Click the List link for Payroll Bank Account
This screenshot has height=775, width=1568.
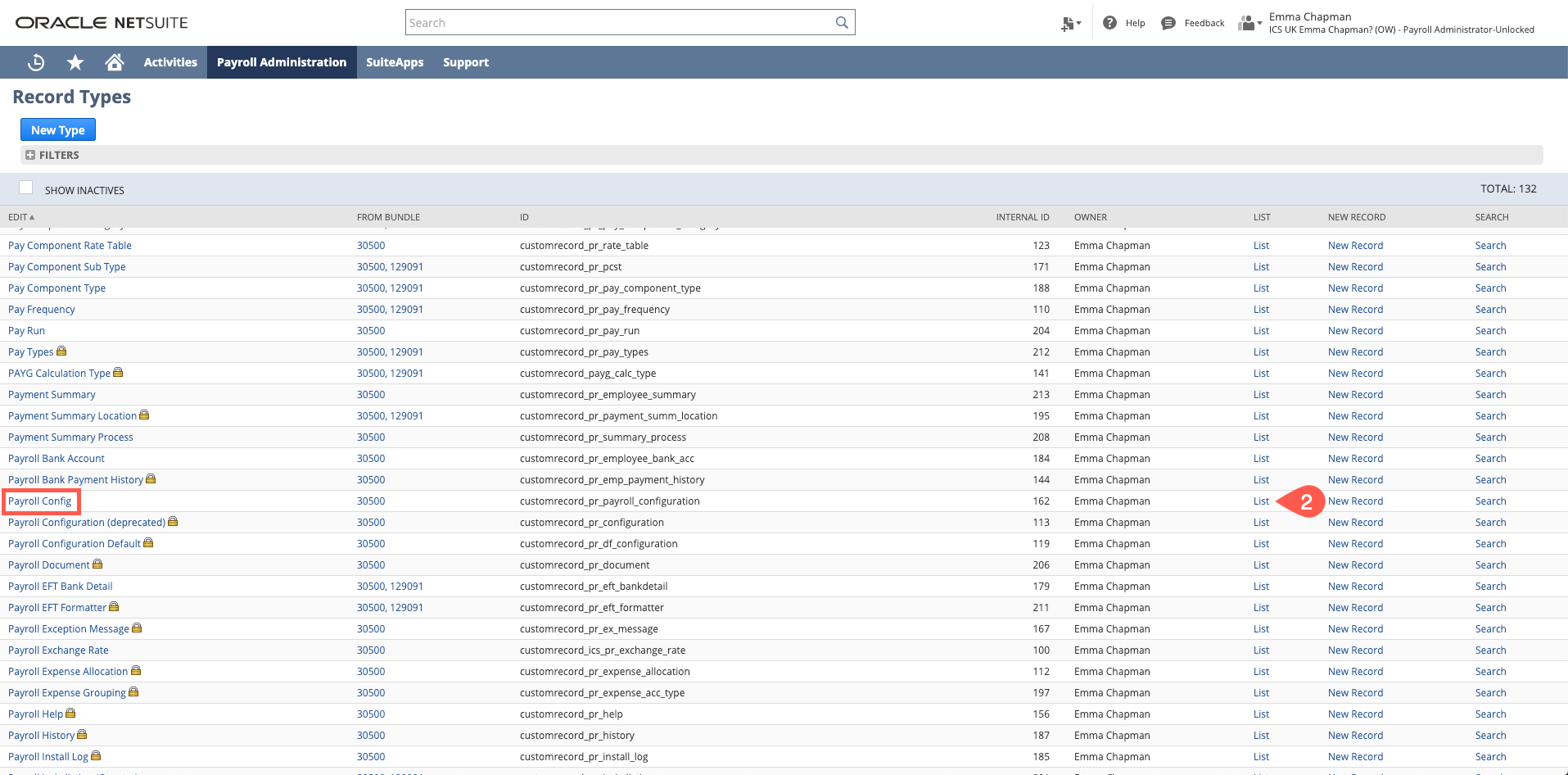(x=1260, y=458)
